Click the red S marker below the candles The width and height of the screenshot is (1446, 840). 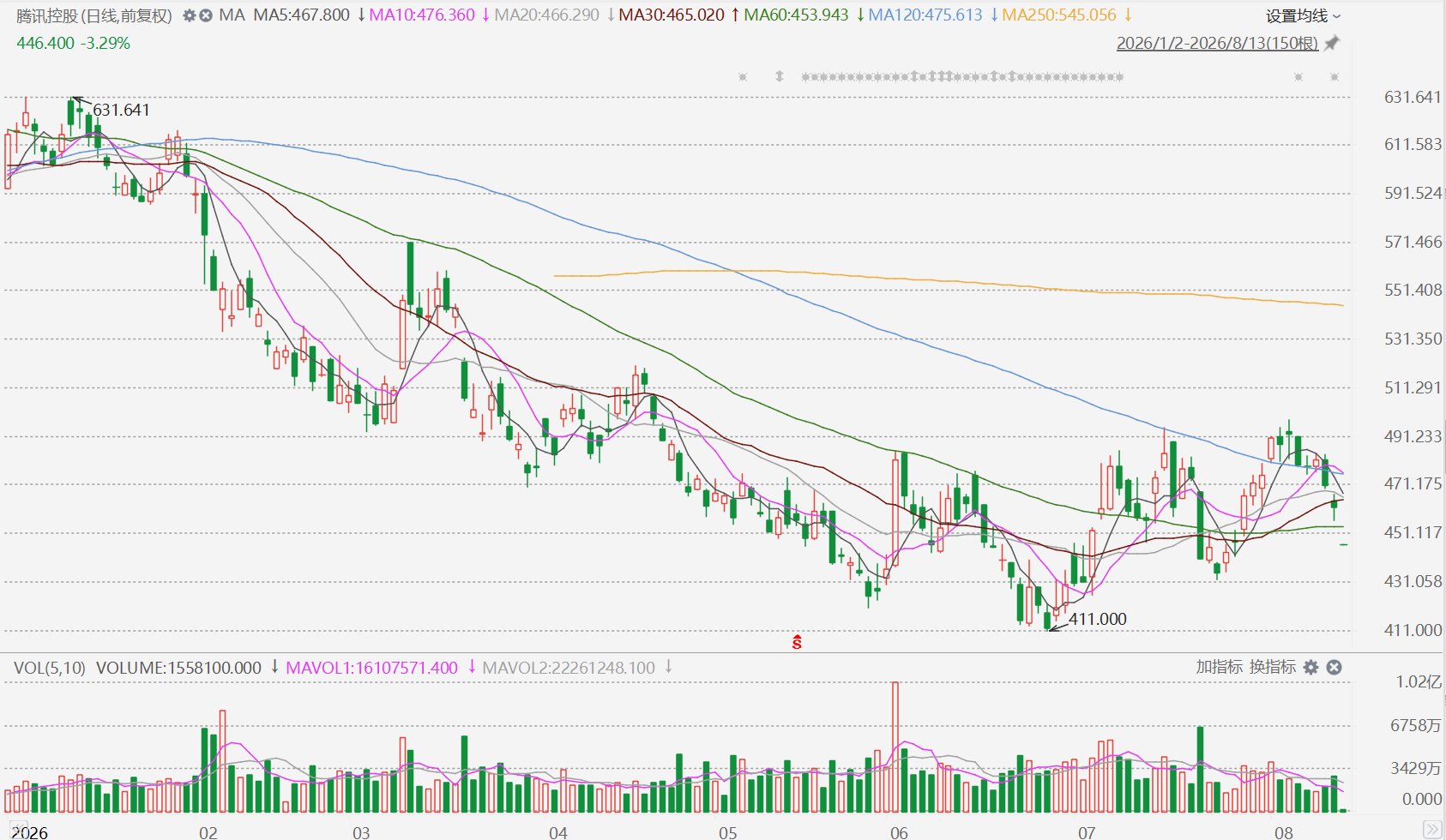tap(797, 641)
